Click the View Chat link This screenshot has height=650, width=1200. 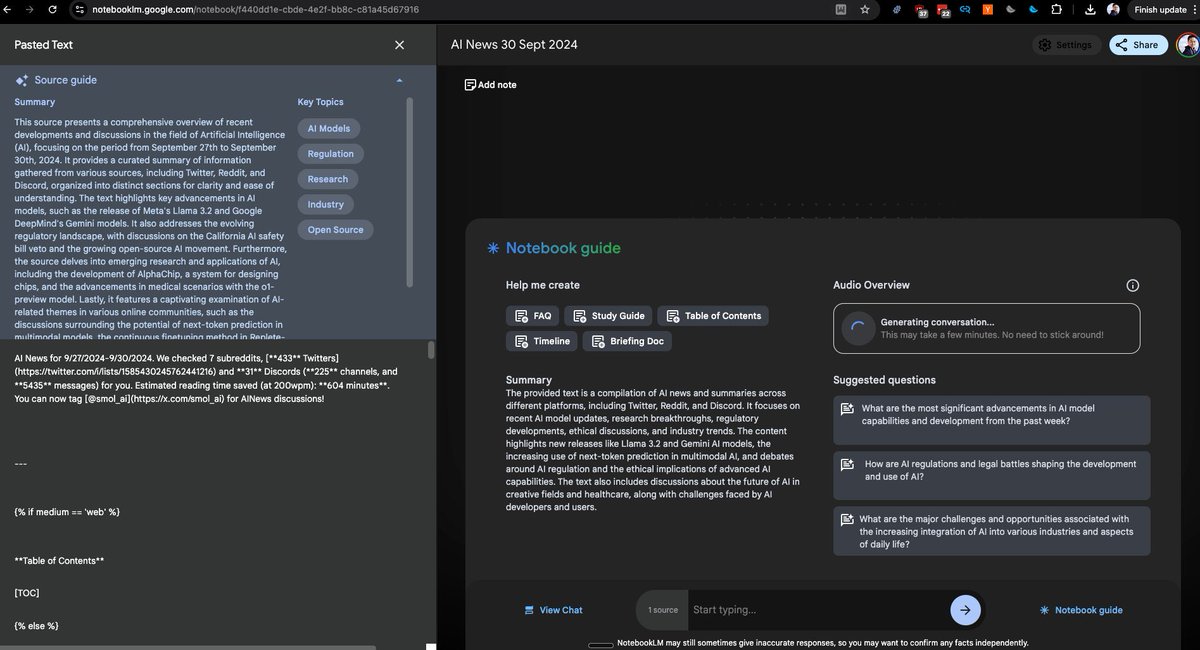(553, 610)
